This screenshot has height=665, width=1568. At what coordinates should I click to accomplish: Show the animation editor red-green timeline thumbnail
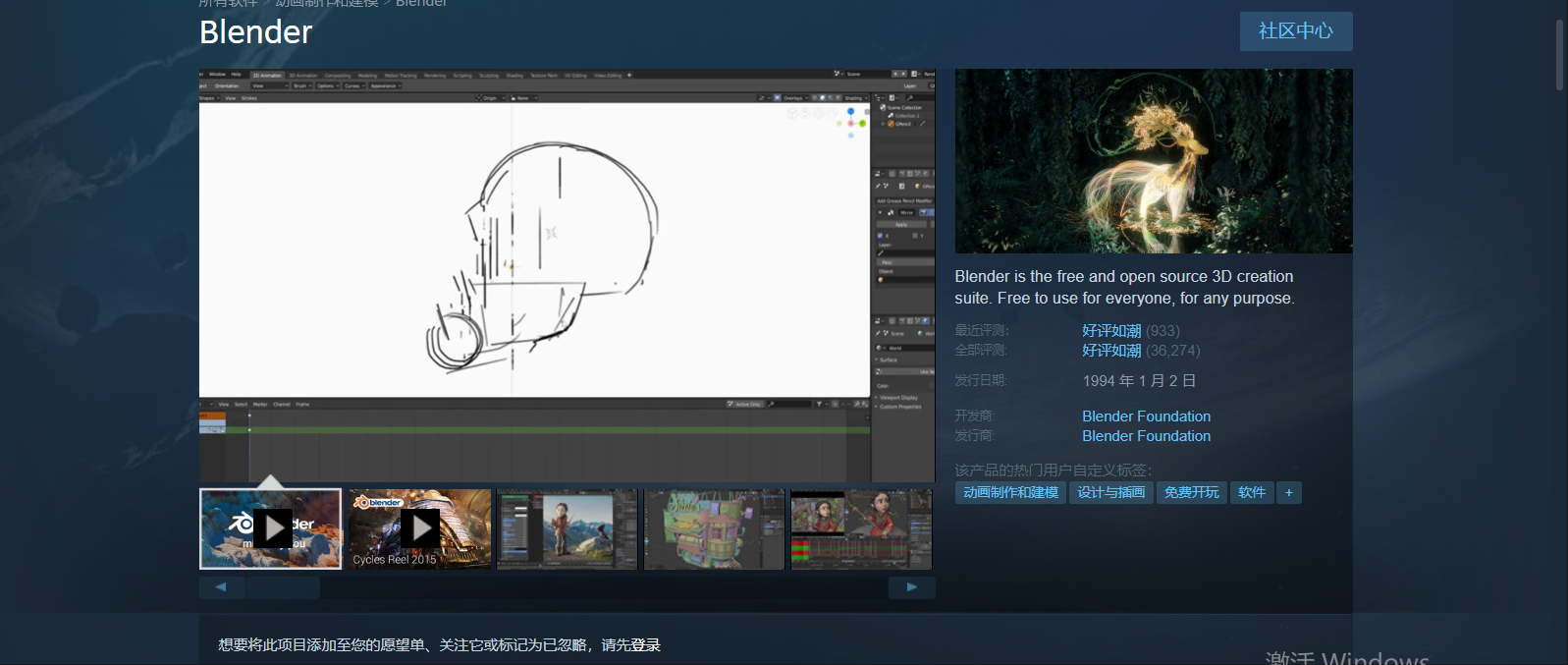coord(861,529)
